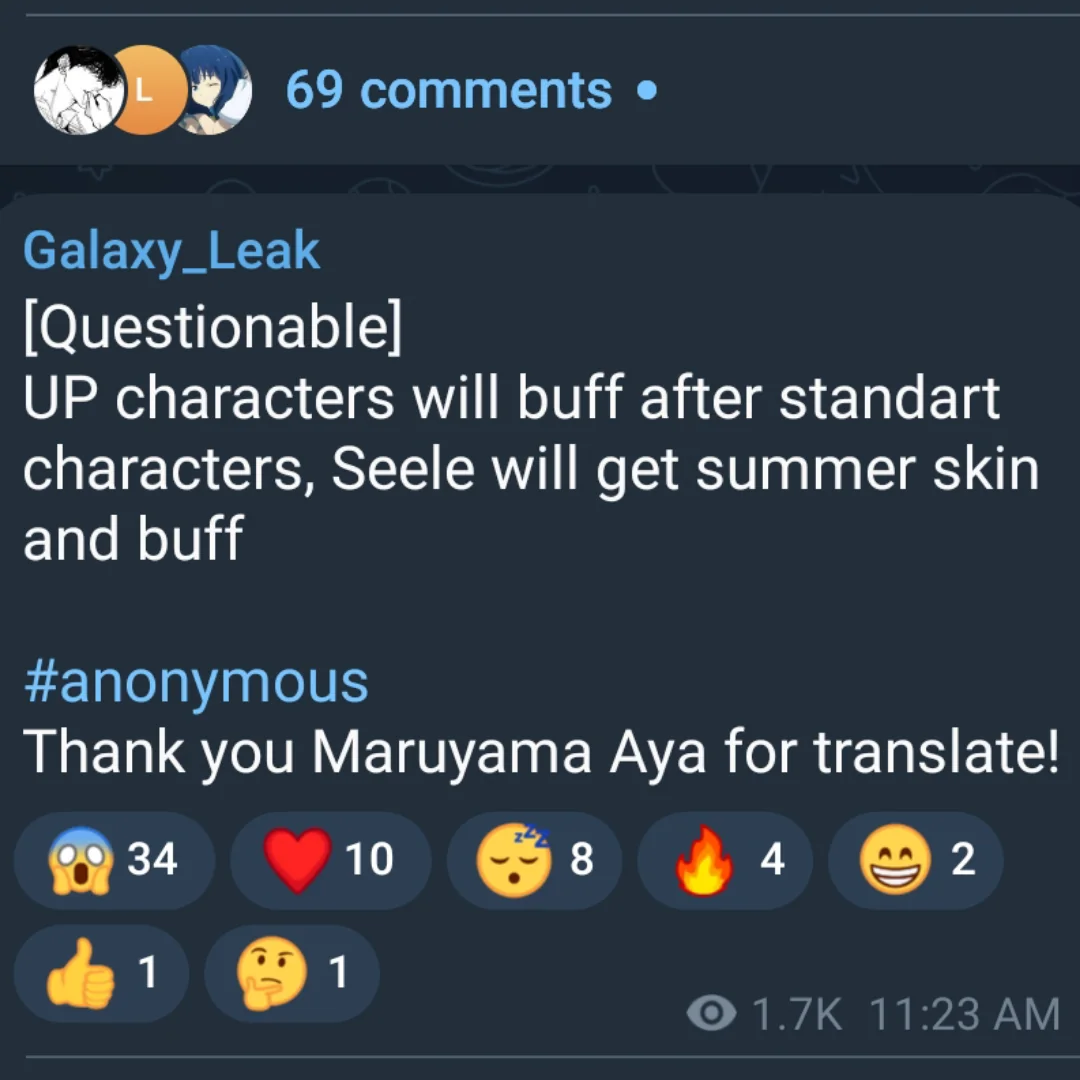The image size is (1080, 1080).
Task: Open the Galaxy_Leak channel name
Action: tap(172, 250)
